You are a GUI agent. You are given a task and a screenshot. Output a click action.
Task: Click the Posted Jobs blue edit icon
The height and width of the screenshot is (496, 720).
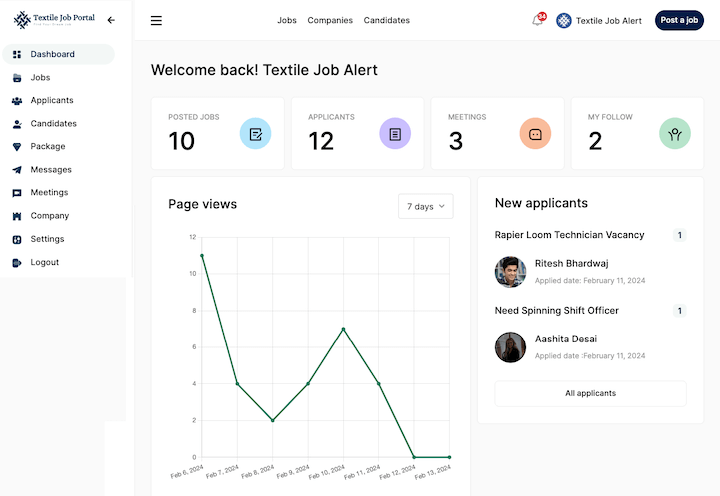(x=255, y=134)
